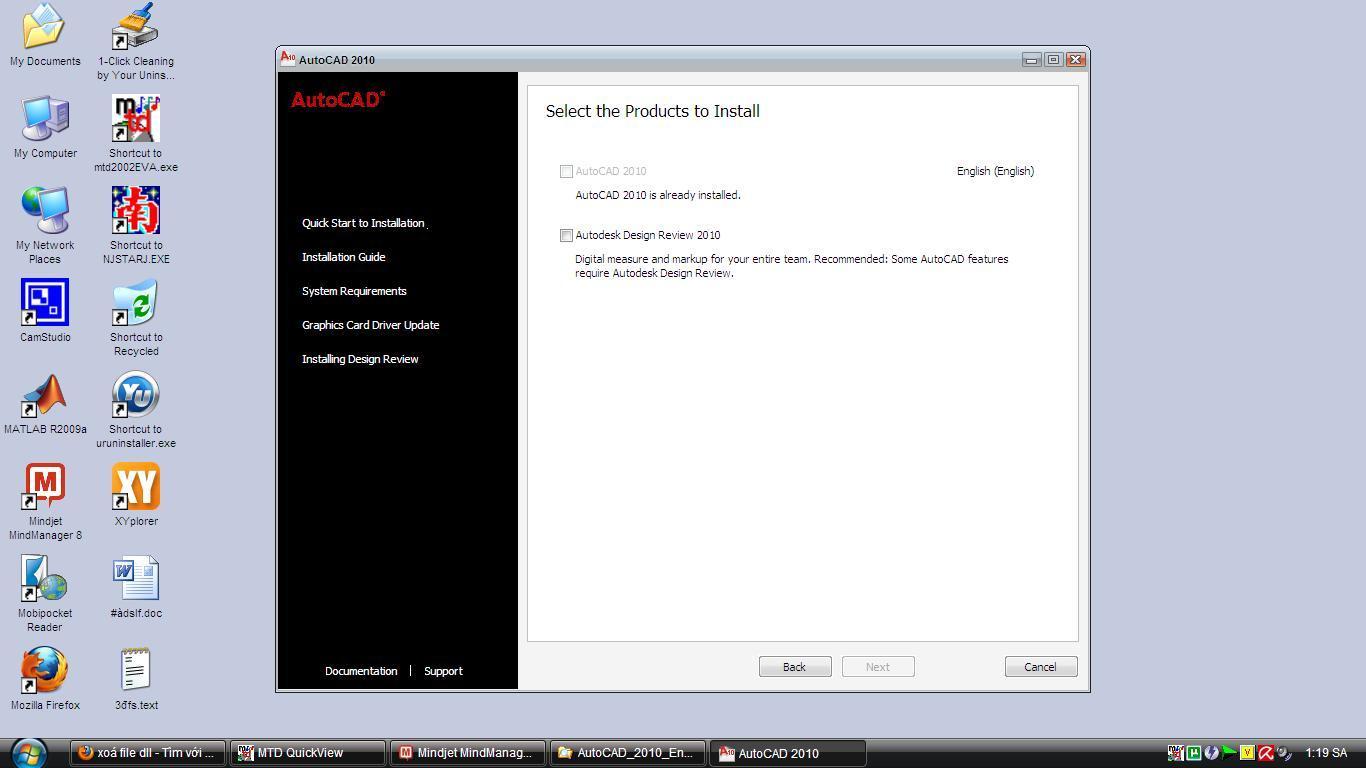Click the yellow V tray icon

point(1247,753)
